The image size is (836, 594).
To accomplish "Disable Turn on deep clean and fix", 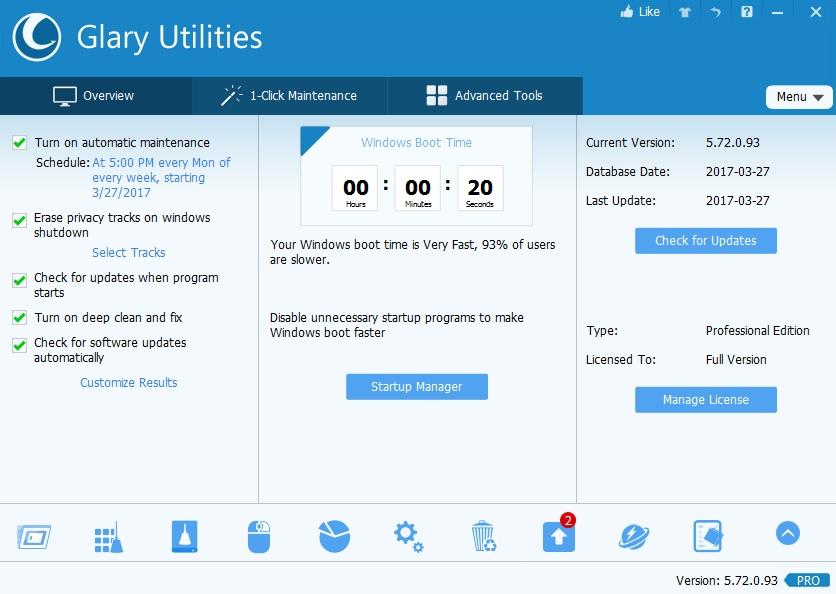I will [20, 317].
